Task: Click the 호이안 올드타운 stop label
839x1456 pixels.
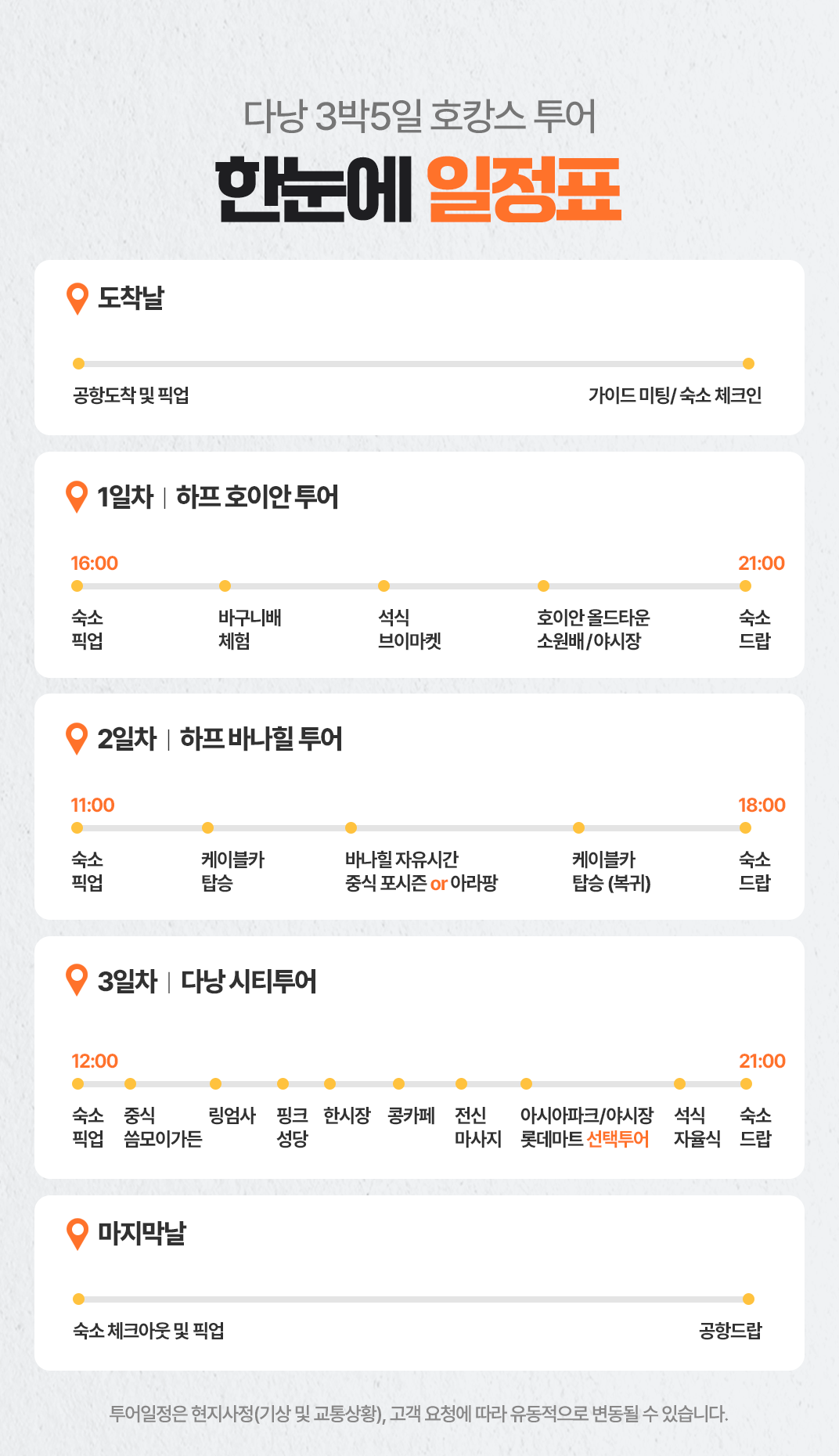Action: [593, 618]
